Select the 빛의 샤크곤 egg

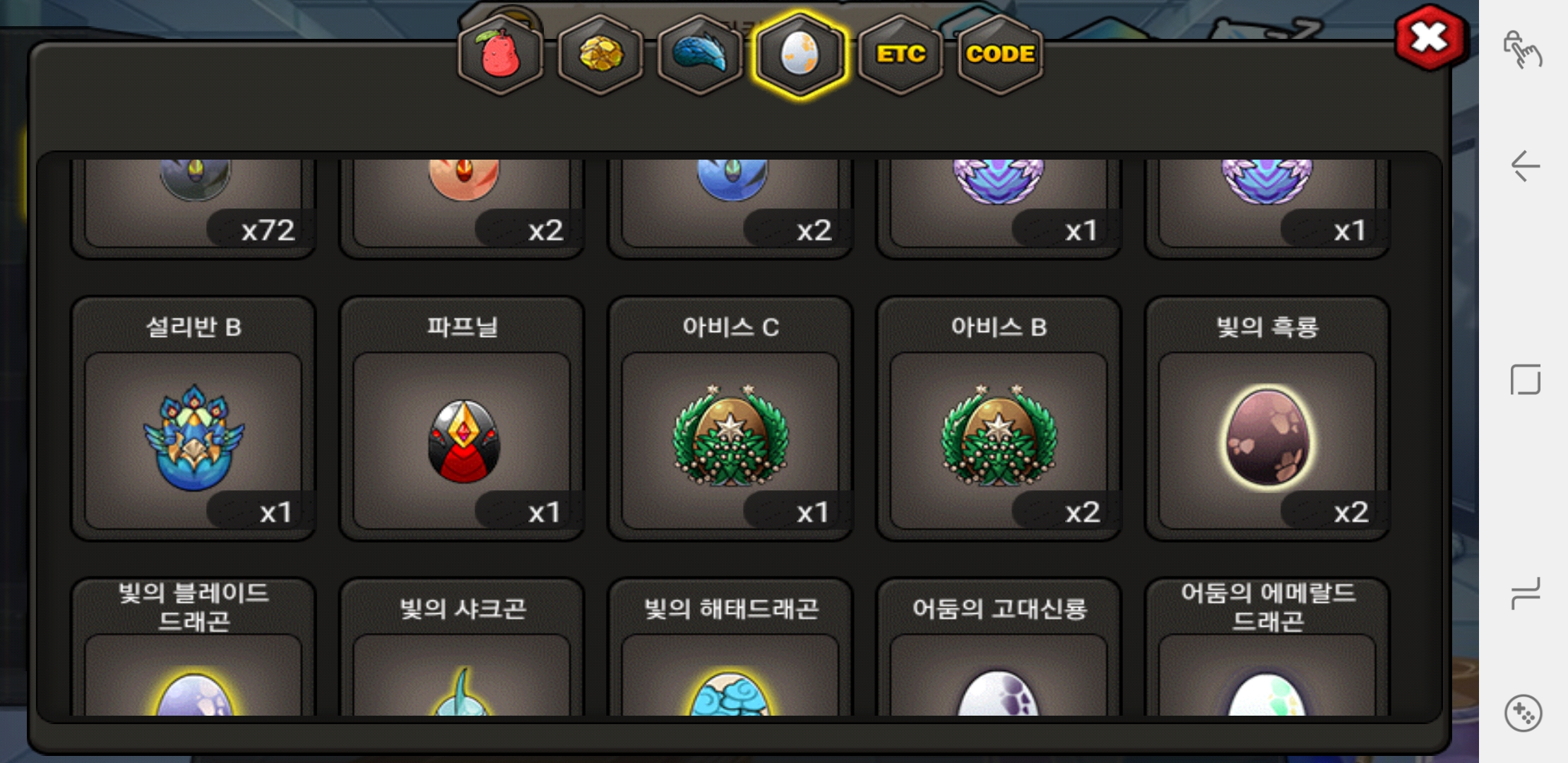coord(462,647)
